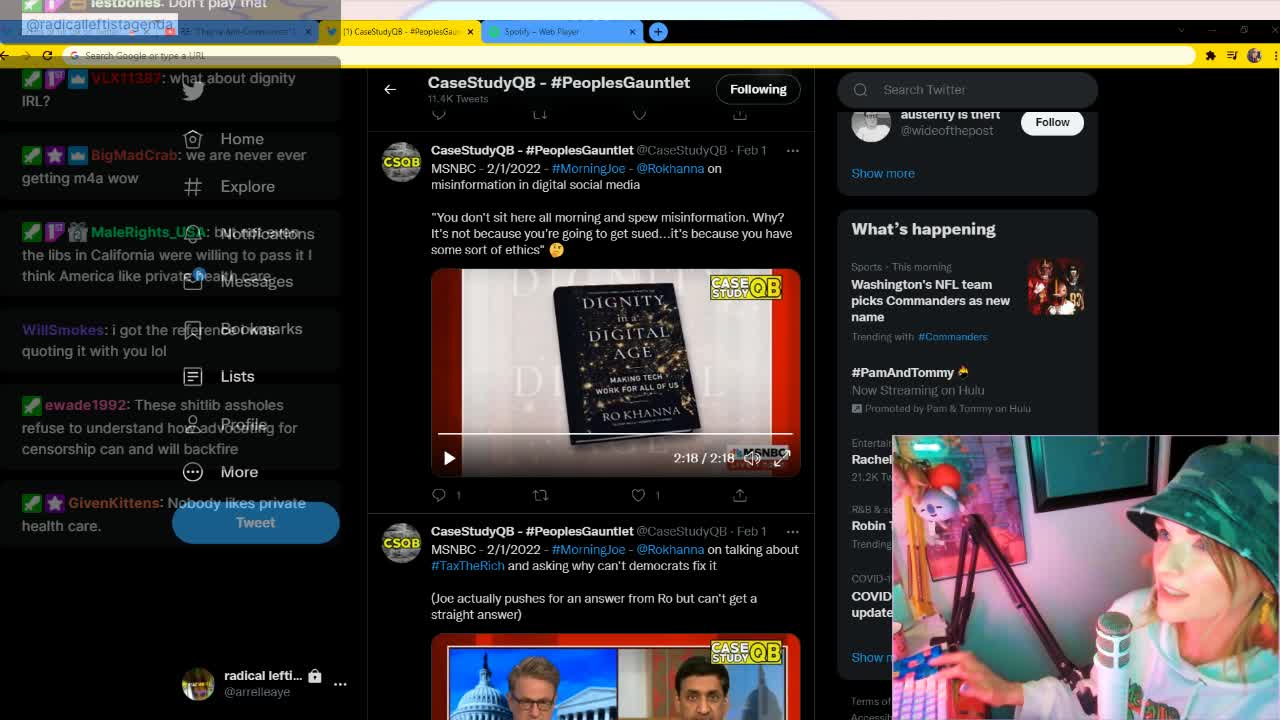This screenshot has height=720, width=1280.
Task: Open the #PamAndTommy promoted trend
Action: point(902,372)
